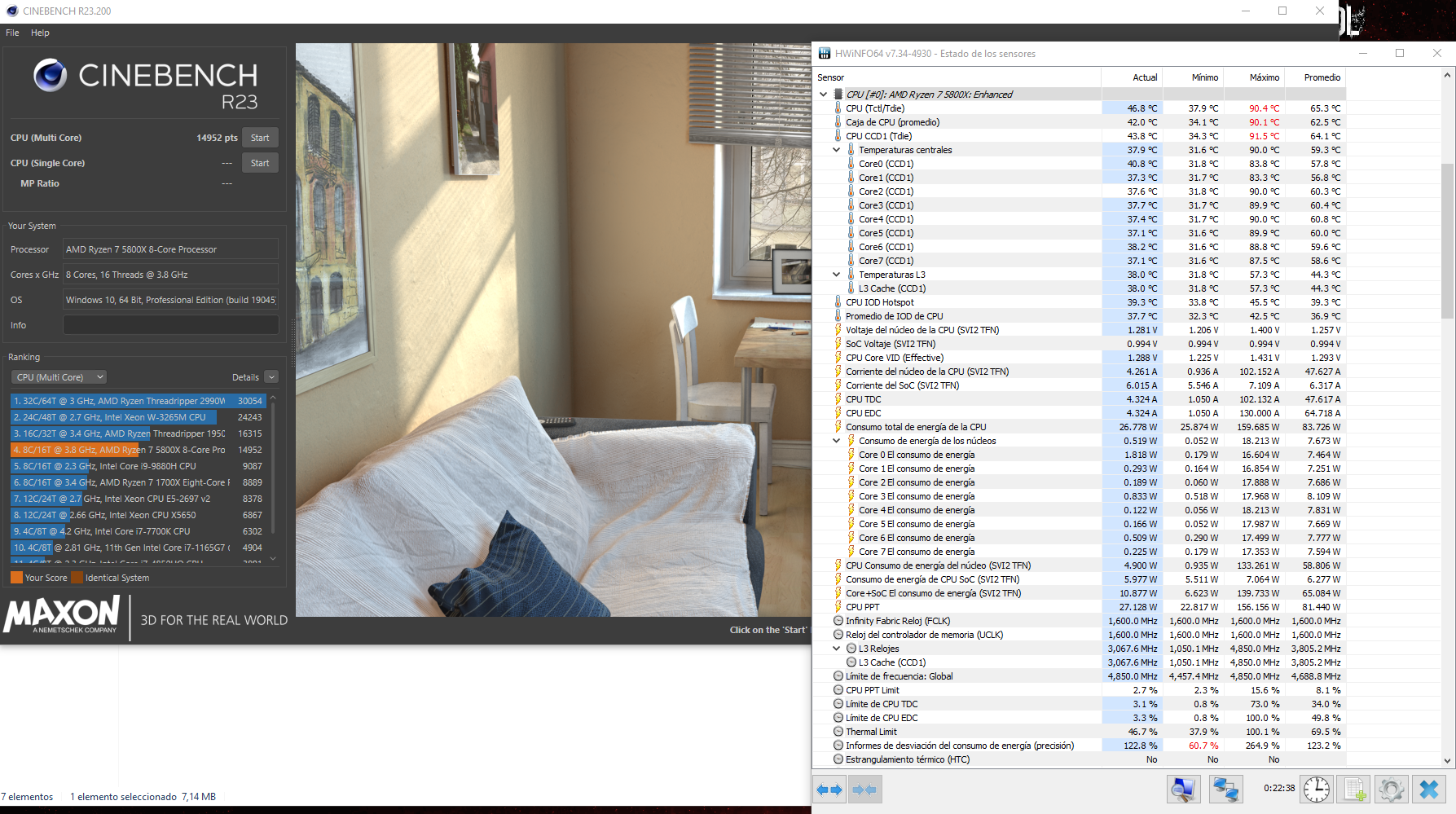1456x814 pixels.
Task: Click the Actual column header
Action: point(1132,77)
